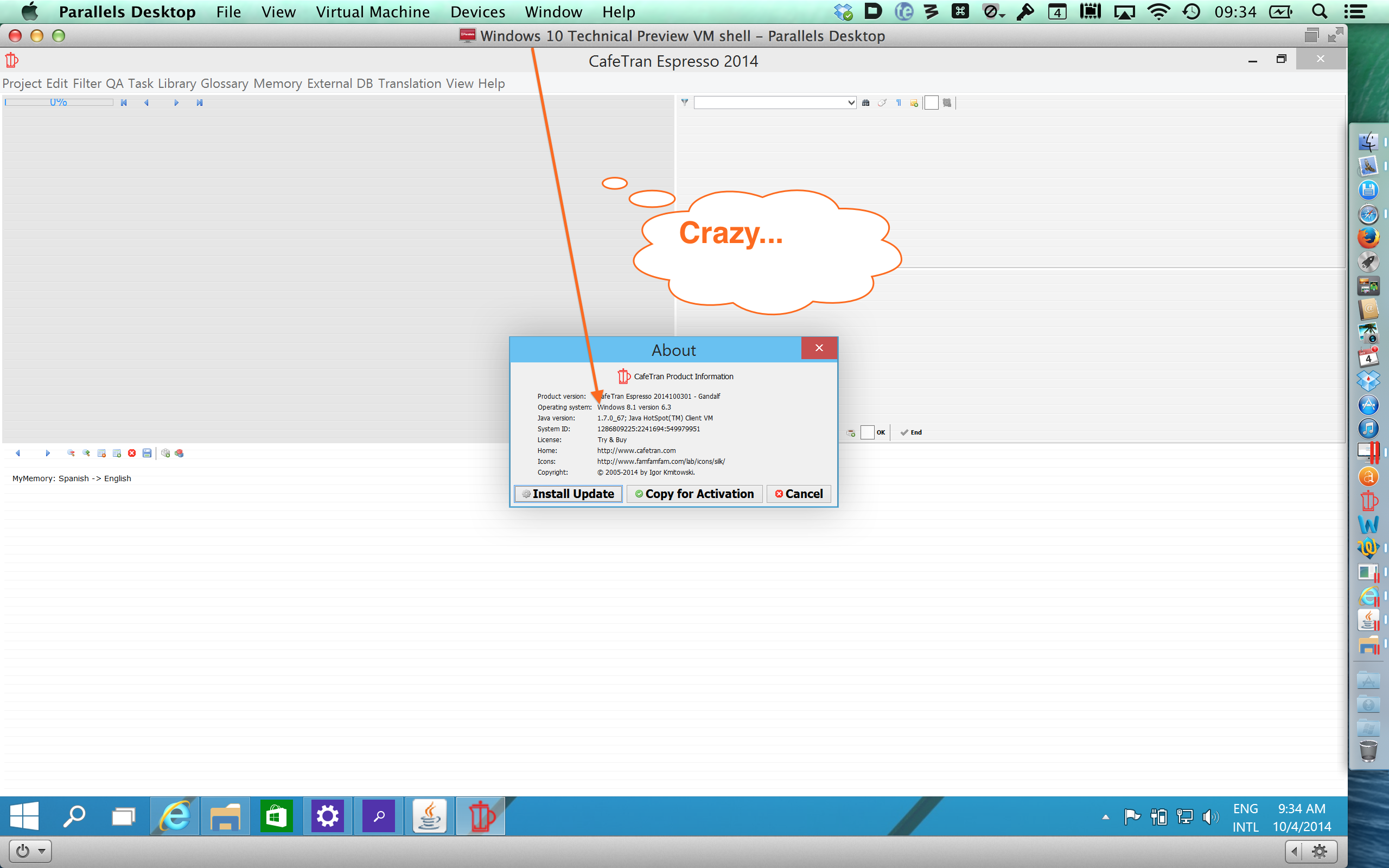The width and height of the screenshot is (1389, 868).
Task: Click the Install Update button
Action: point(568,494)
